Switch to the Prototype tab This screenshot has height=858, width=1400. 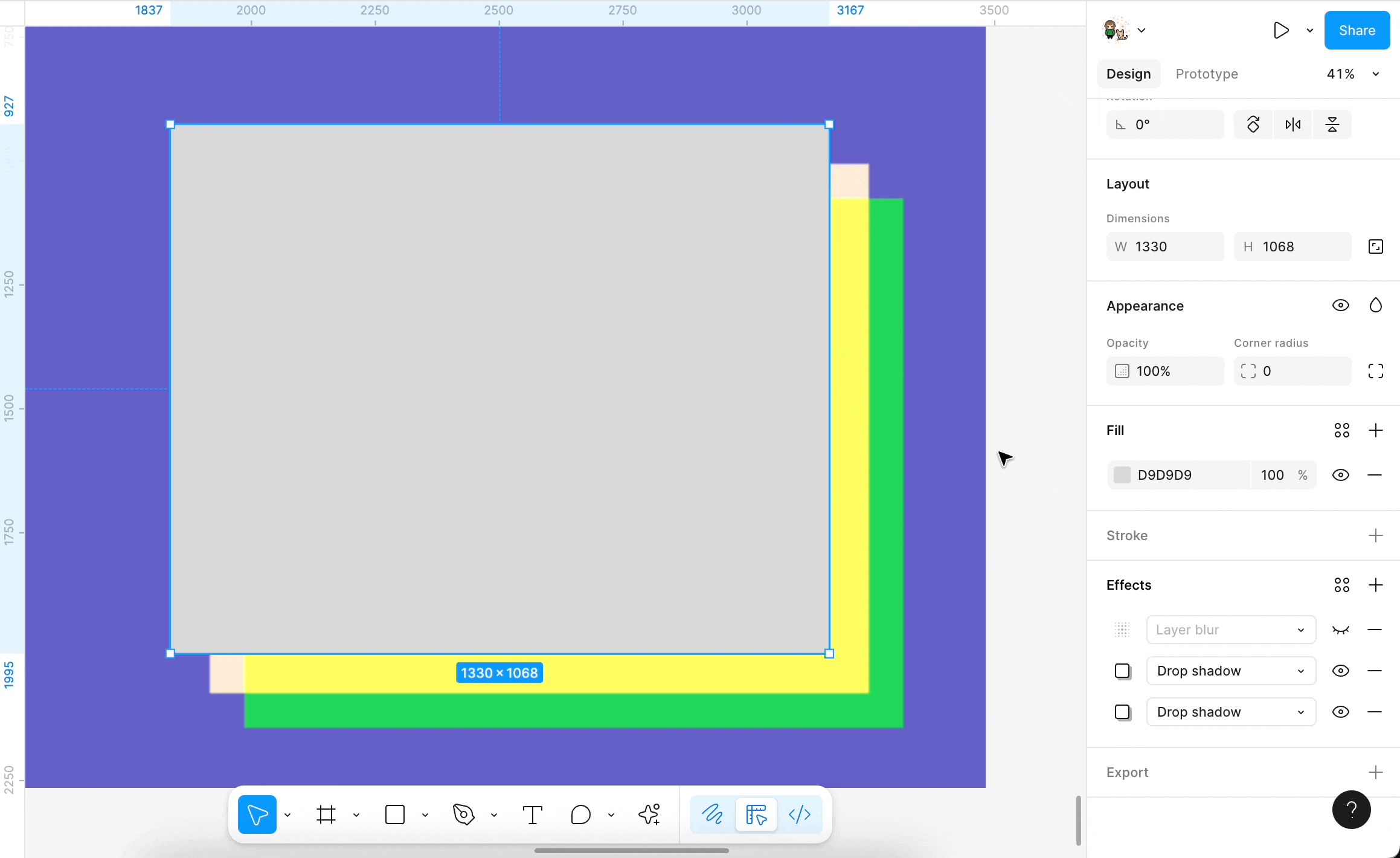1207,74
